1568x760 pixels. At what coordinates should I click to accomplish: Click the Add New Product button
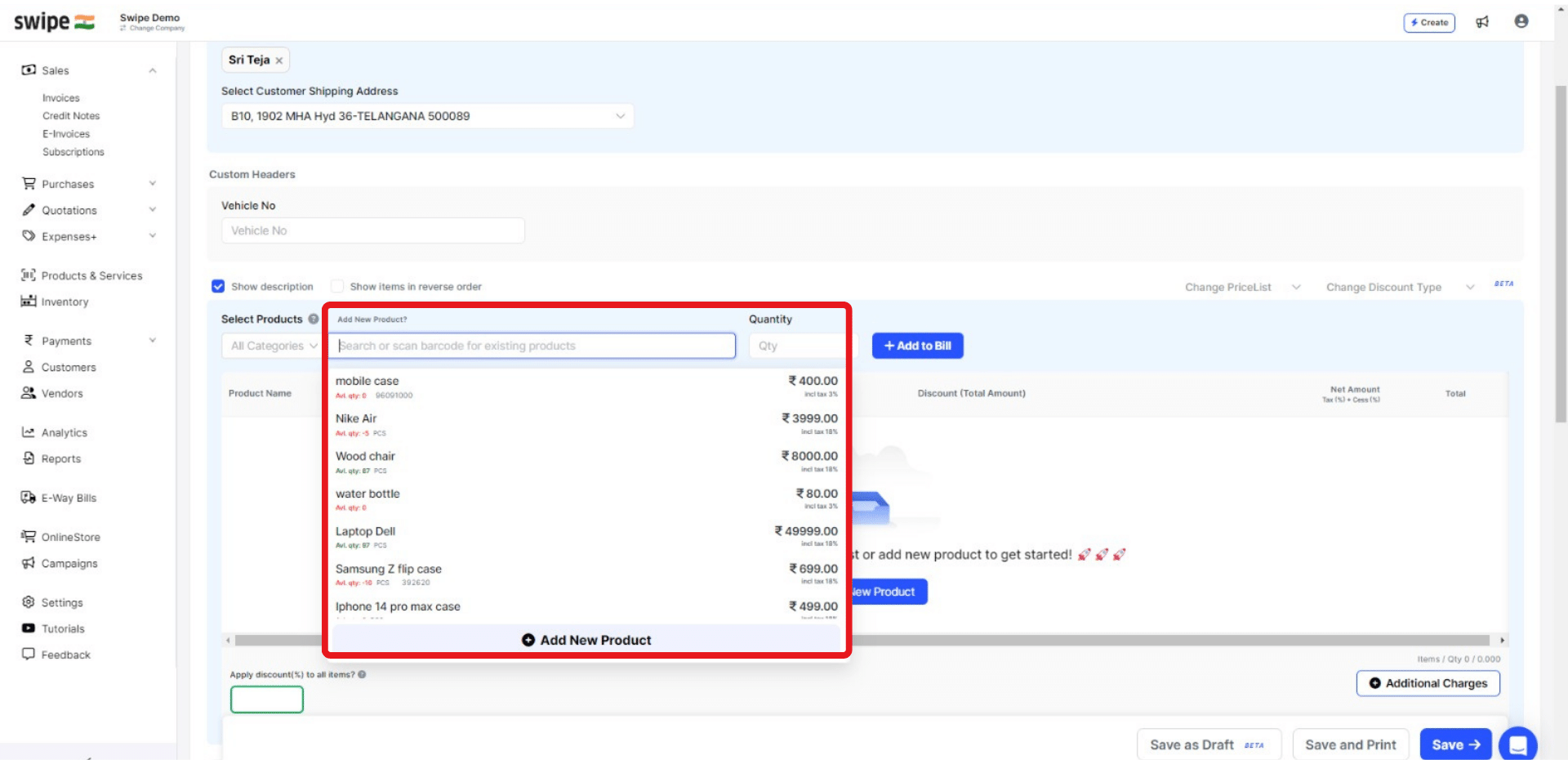pos(586,640)
